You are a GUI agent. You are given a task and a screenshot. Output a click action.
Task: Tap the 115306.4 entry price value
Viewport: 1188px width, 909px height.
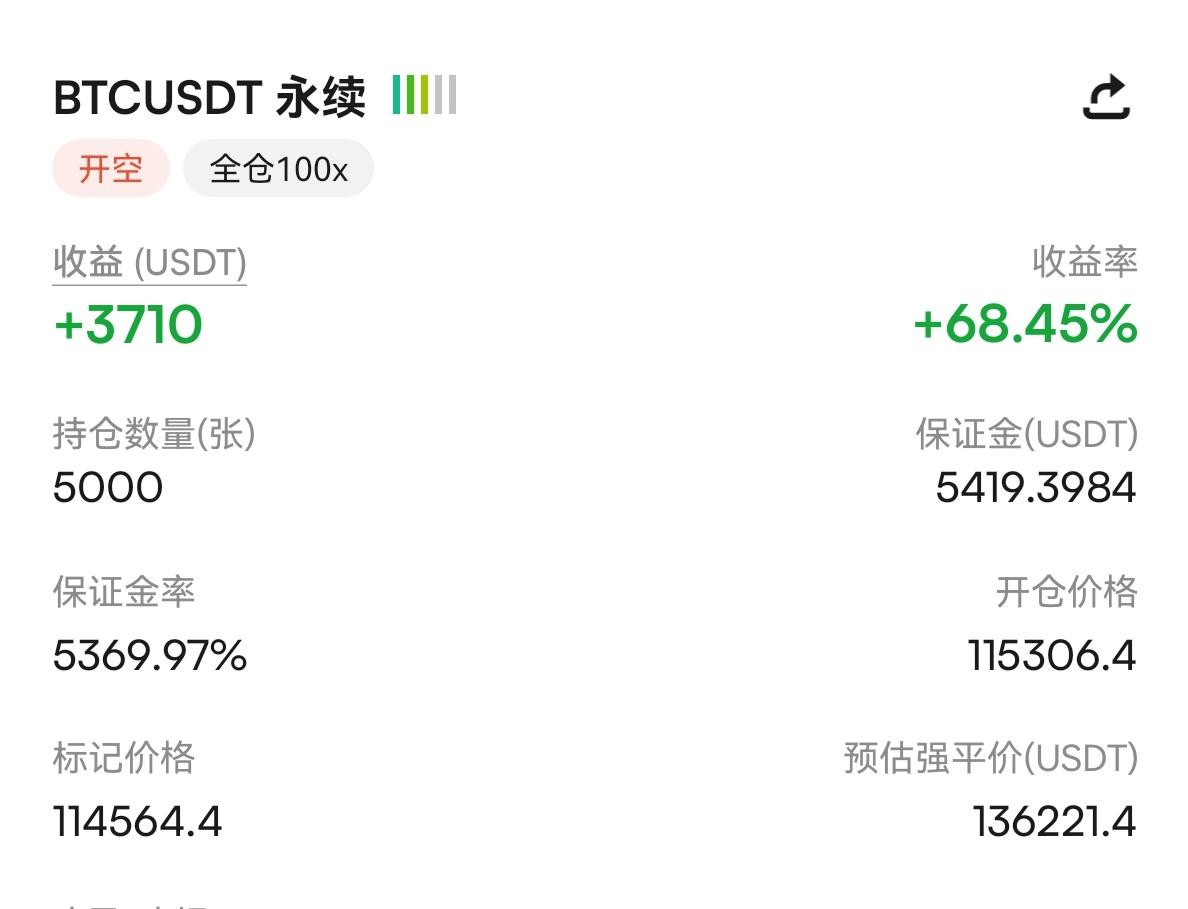(x=1052, y=655)
